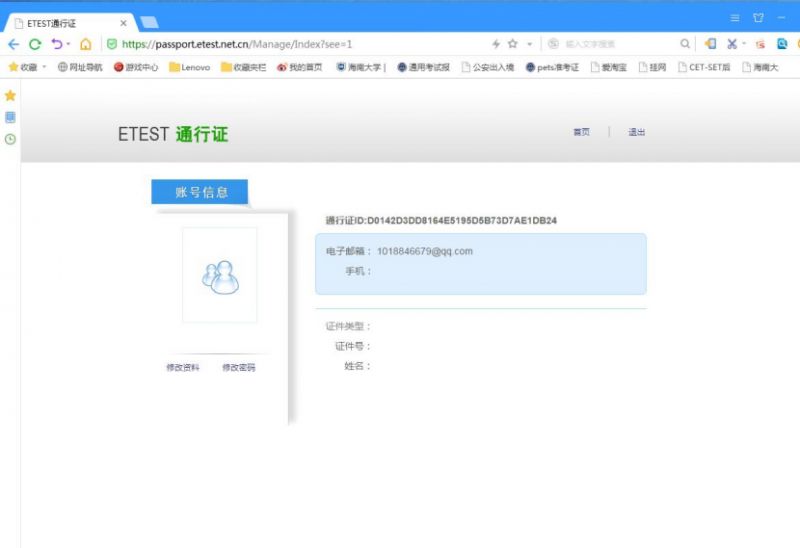Open the extension icon left of the scissors
This screenshot has height=548, width=800.
coord(710,44)
